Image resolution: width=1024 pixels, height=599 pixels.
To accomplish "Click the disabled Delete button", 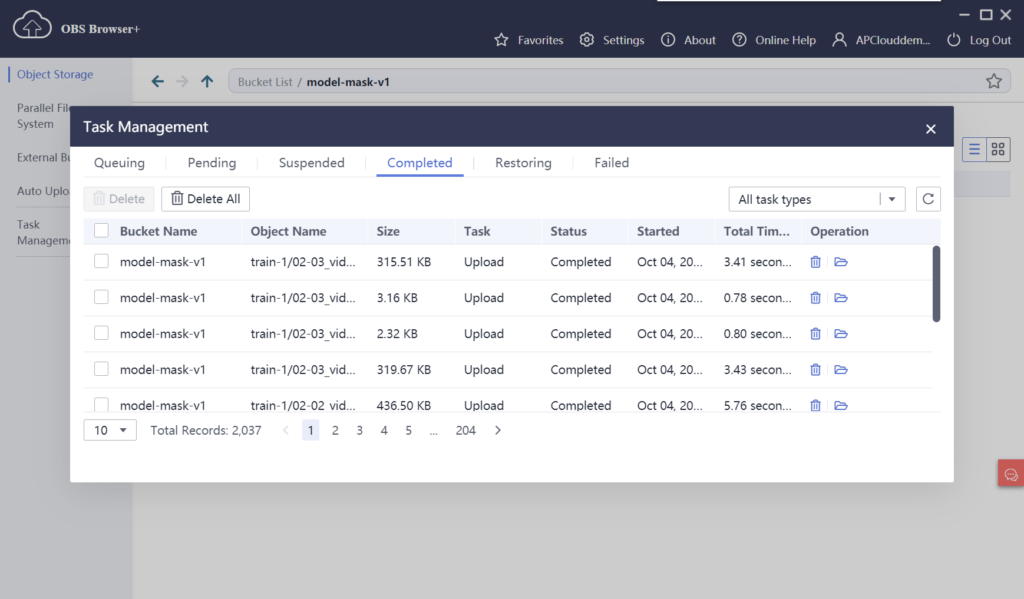I will [119, 199].
